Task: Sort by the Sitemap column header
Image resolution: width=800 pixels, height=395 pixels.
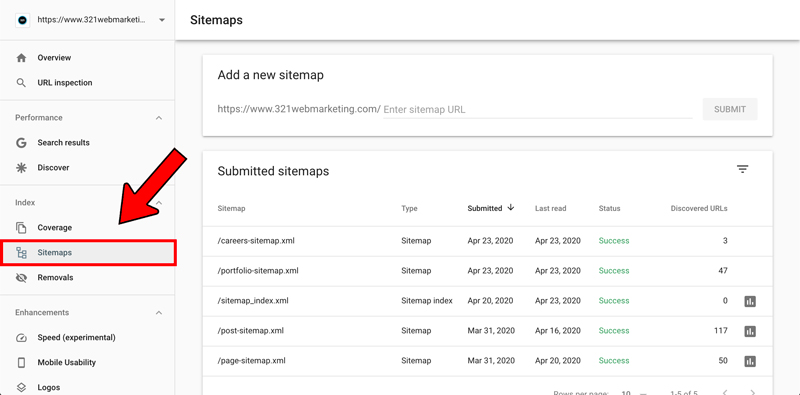Action: (x=231, y=208)
